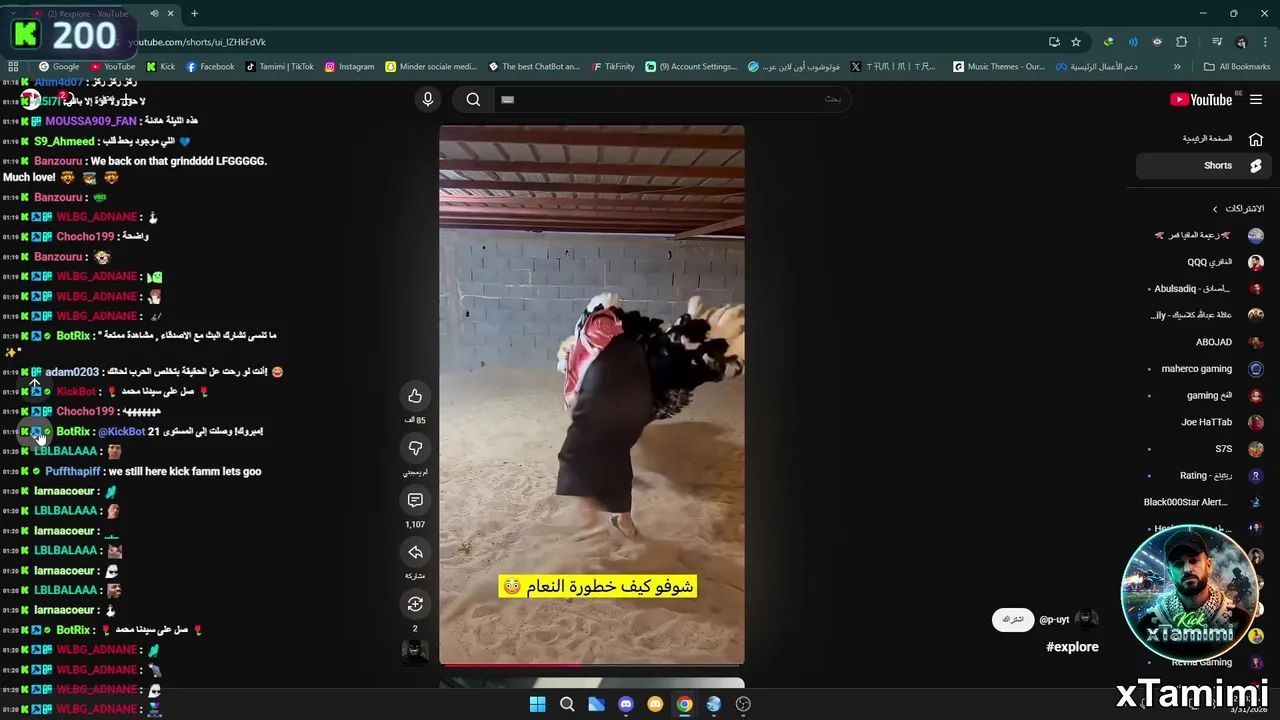Open the Facebook bookmark
Image resolution: width=1280 pixels, height=720 pixels.
click(210, 67)
